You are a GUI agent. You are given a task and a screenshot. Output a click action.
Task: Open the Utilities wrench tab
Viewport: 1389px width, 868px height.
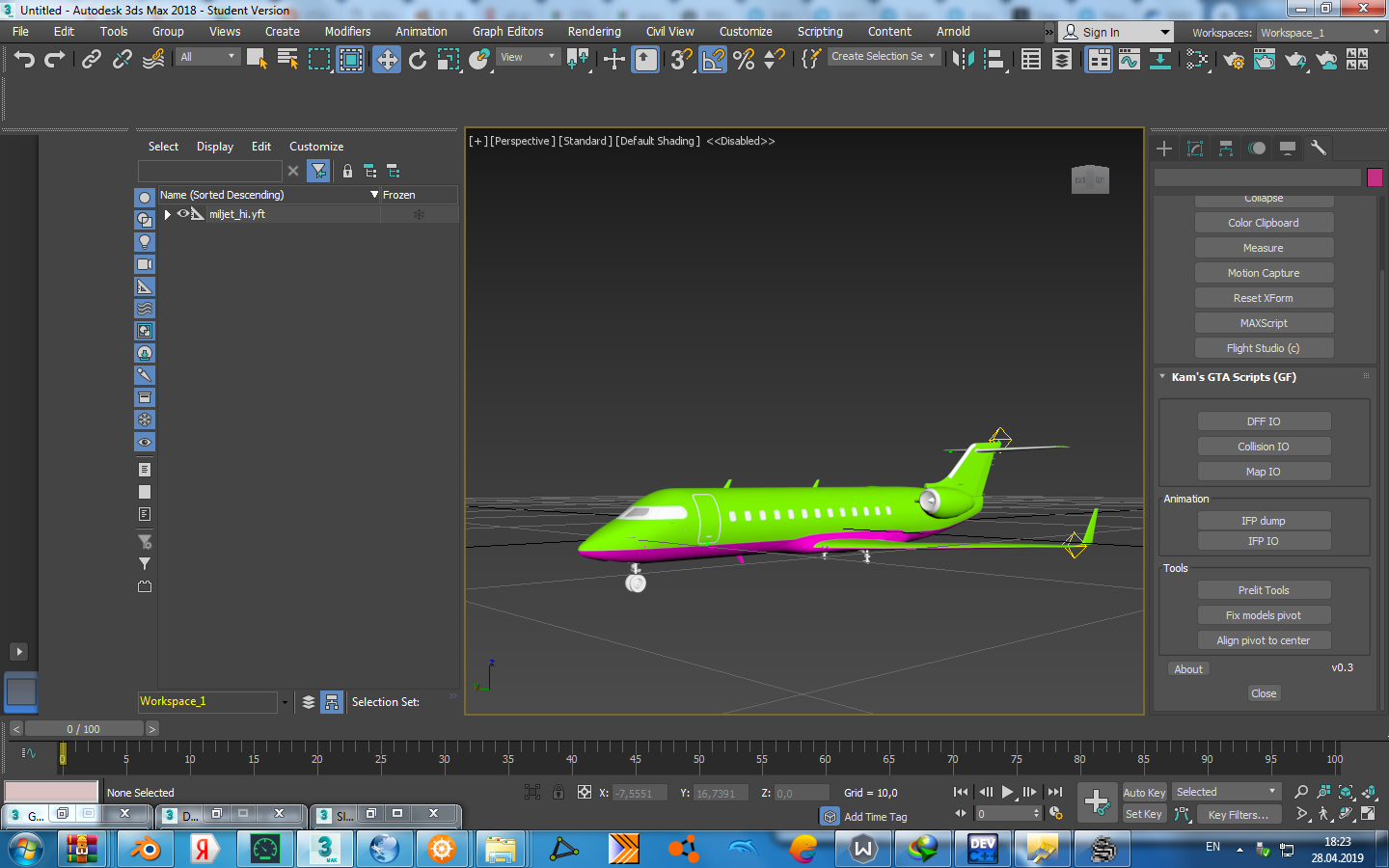pyautogui.click(x=1319, y=149)
